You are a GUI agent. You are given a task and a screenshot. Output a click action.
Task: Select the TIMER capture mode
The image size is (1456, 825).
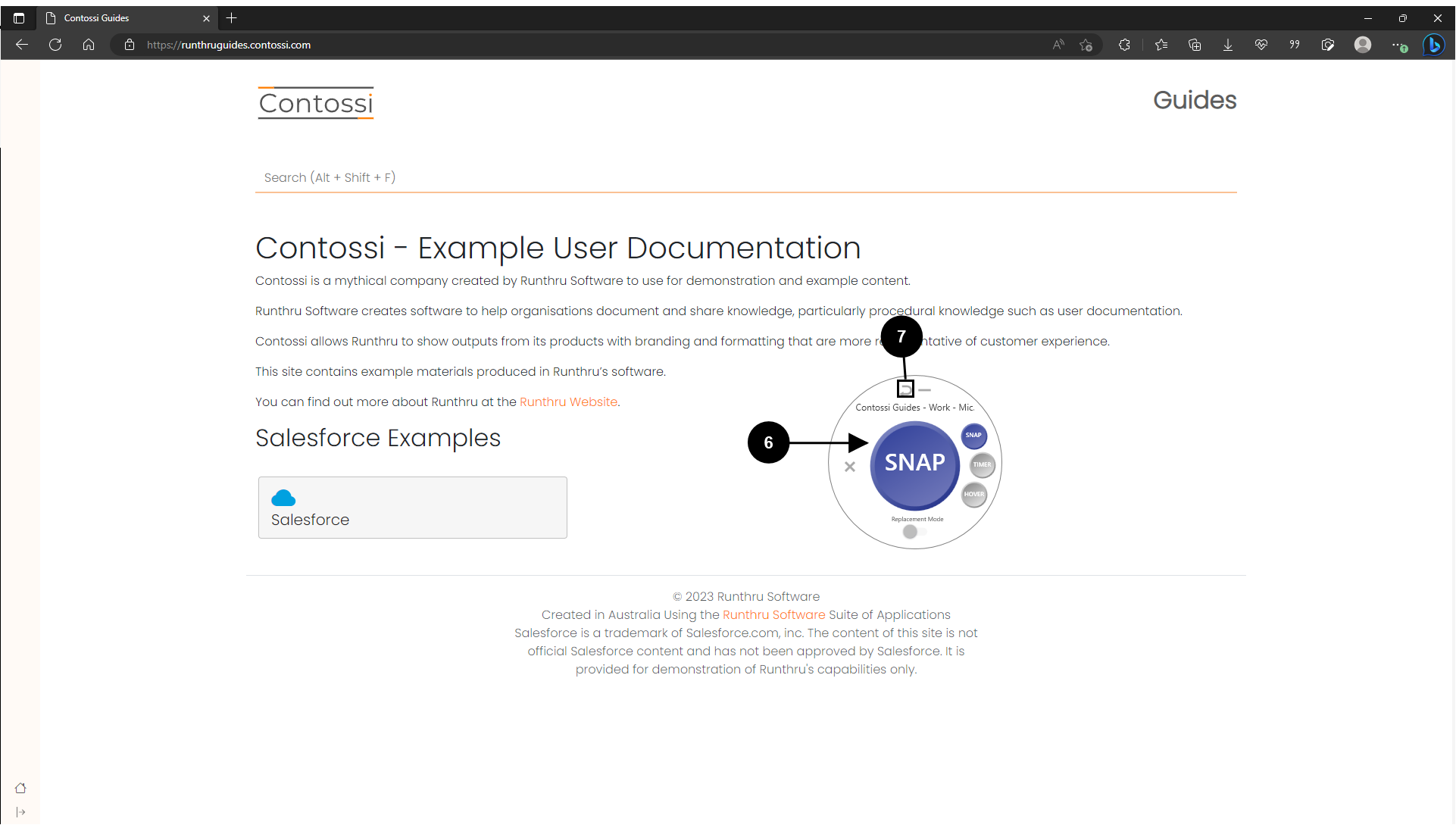coord(982,464)
